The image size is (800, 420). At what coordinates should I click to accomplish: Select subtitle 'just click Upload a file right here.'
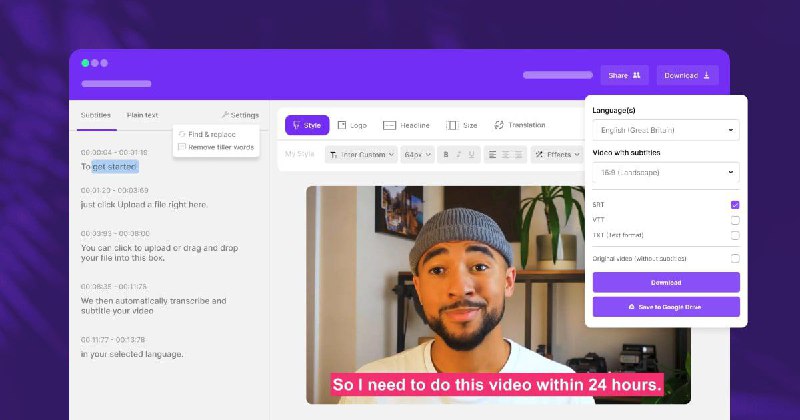click(x=144, y=204)
